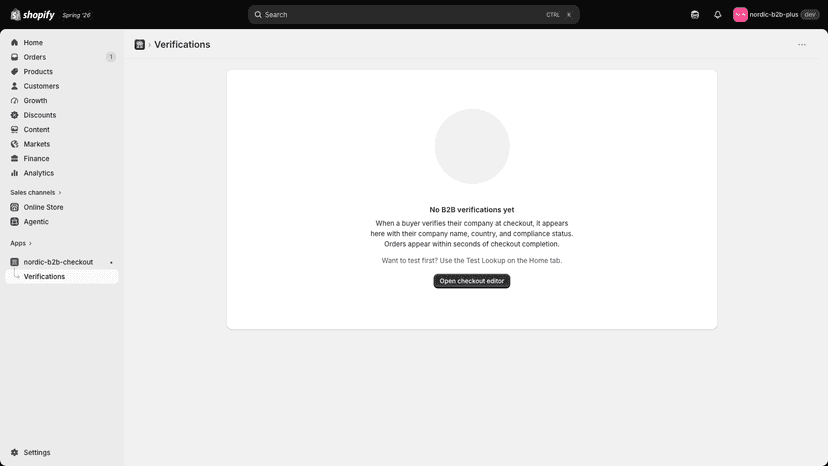Click the Customers person icon

pyautogui.click(x=14, y=86)
